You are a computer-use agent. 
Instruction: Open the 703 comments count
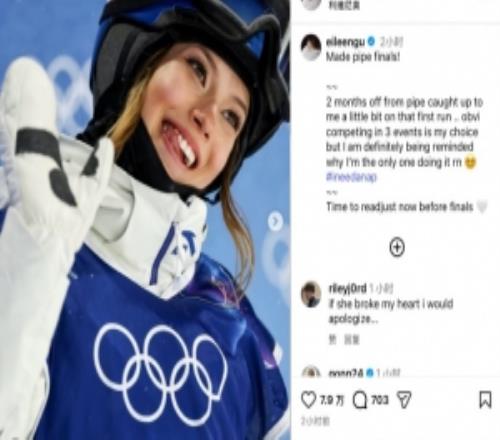380,400
